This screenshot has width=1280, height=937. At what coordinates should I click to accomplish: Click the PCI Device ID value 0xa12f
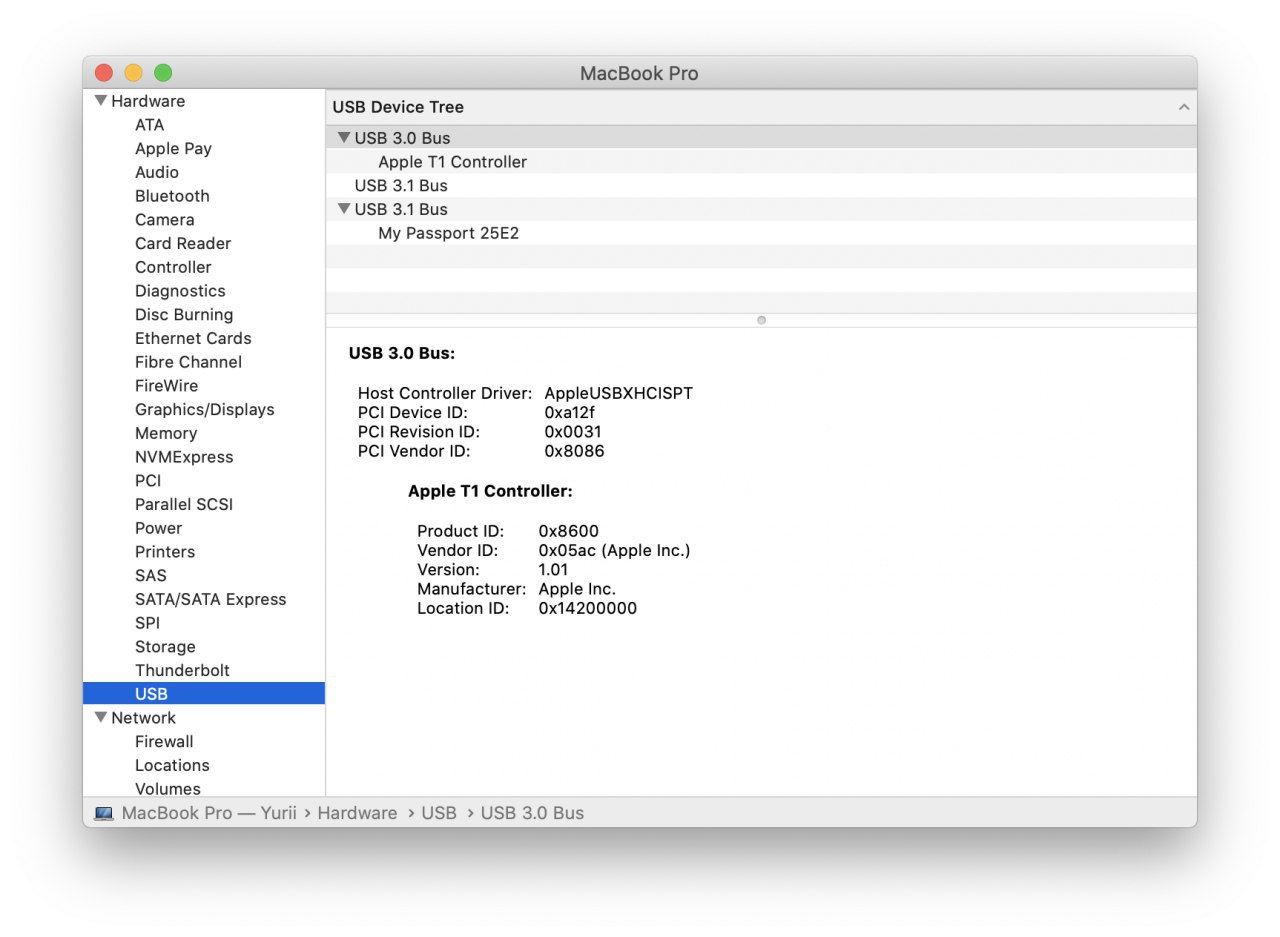(570, 413)
